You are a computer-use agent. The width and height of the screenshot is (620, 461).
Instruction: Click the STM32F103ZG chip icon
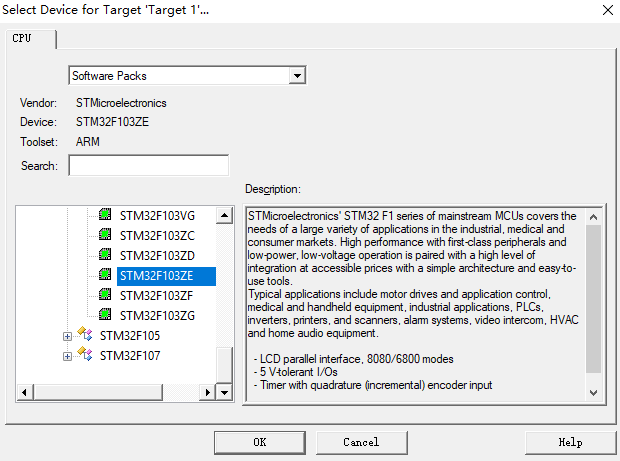tap(105, 314)
